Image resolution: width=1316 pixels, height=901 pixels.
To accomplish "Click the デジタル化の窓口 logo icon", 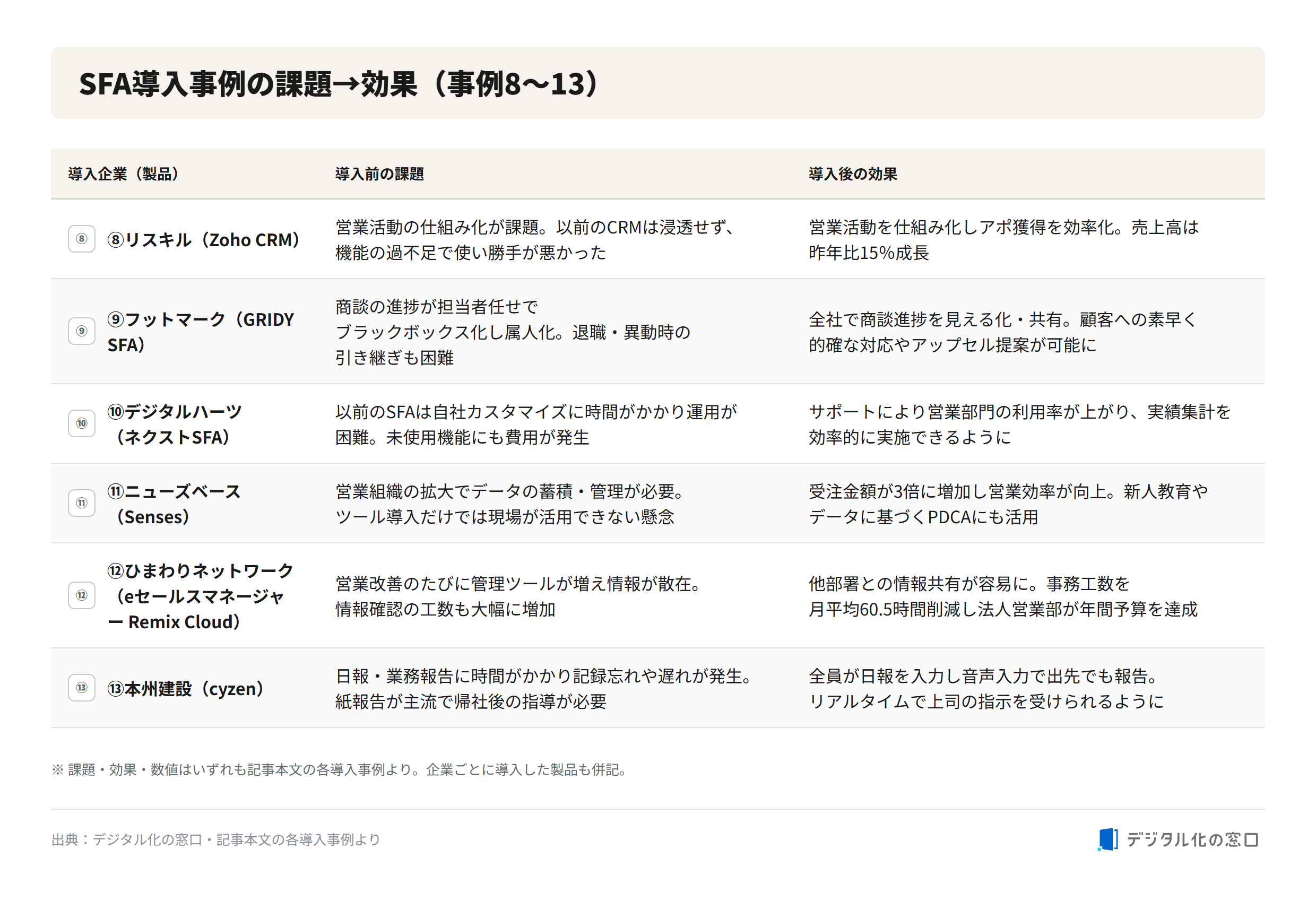I will (x=1107, y=839).
